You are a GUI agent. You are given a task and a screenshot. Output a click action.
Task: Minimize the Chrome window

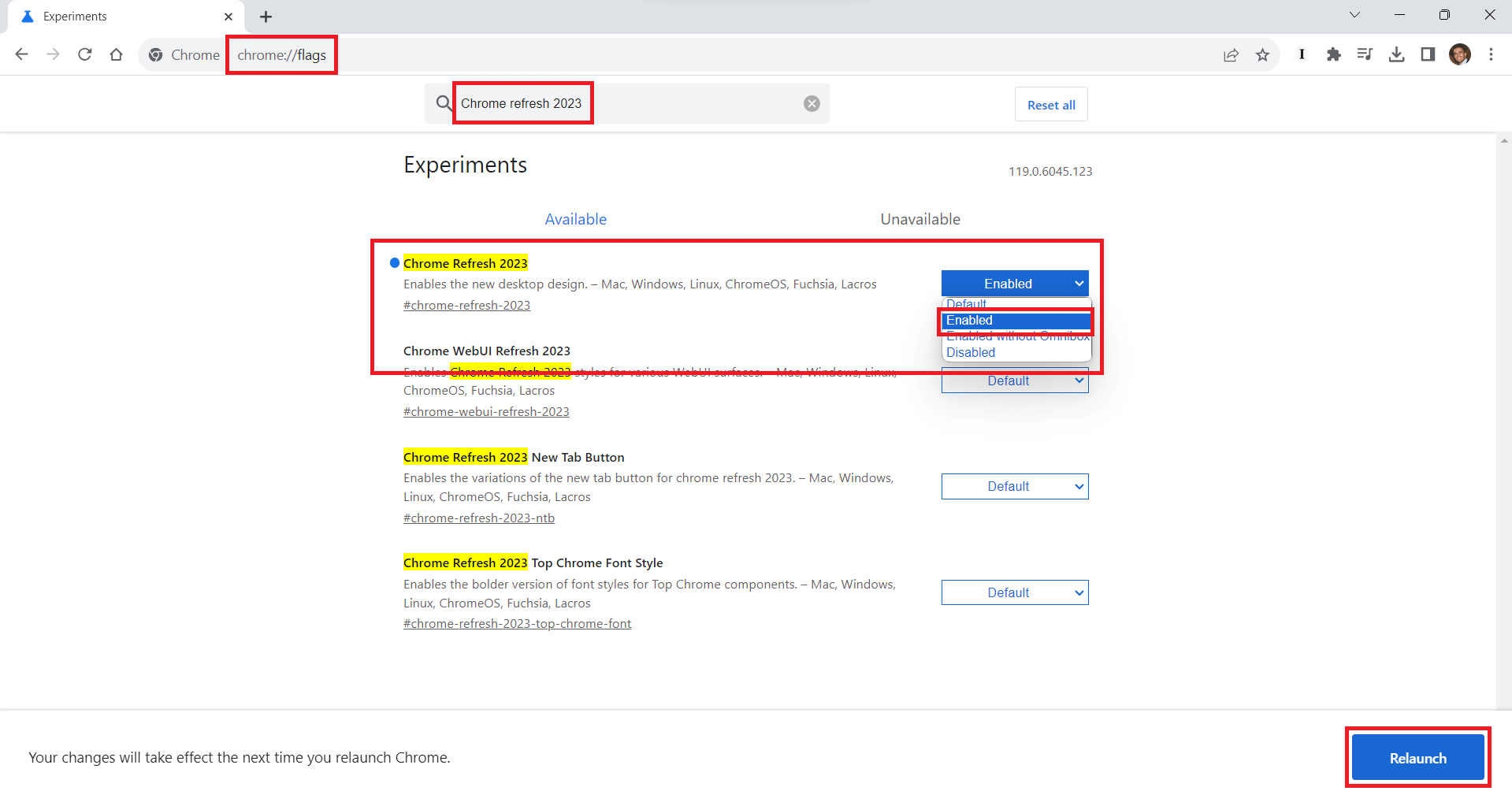tap(1399, 15)
